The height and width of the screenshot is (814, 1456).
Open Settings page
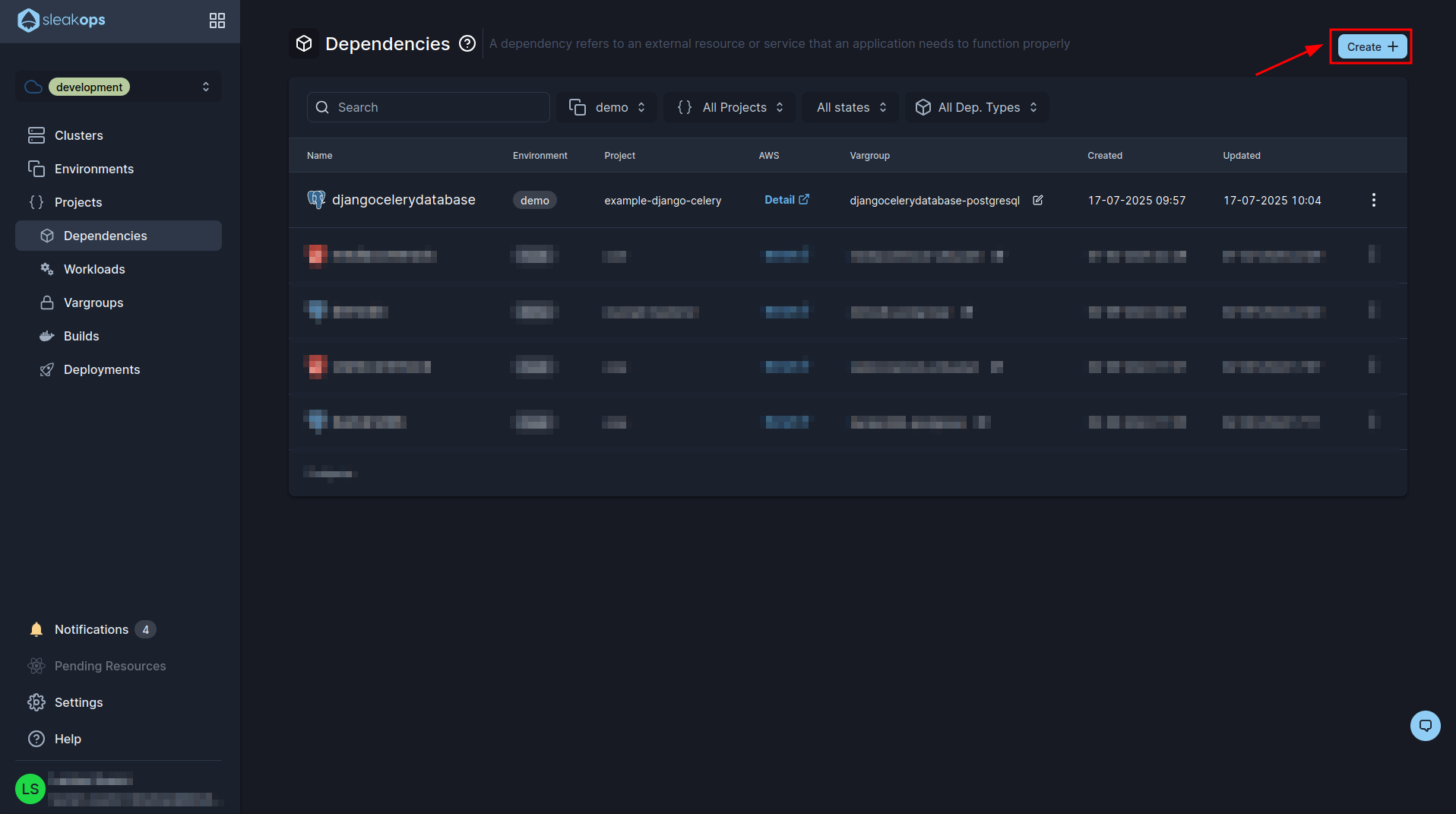pos(119,702)
